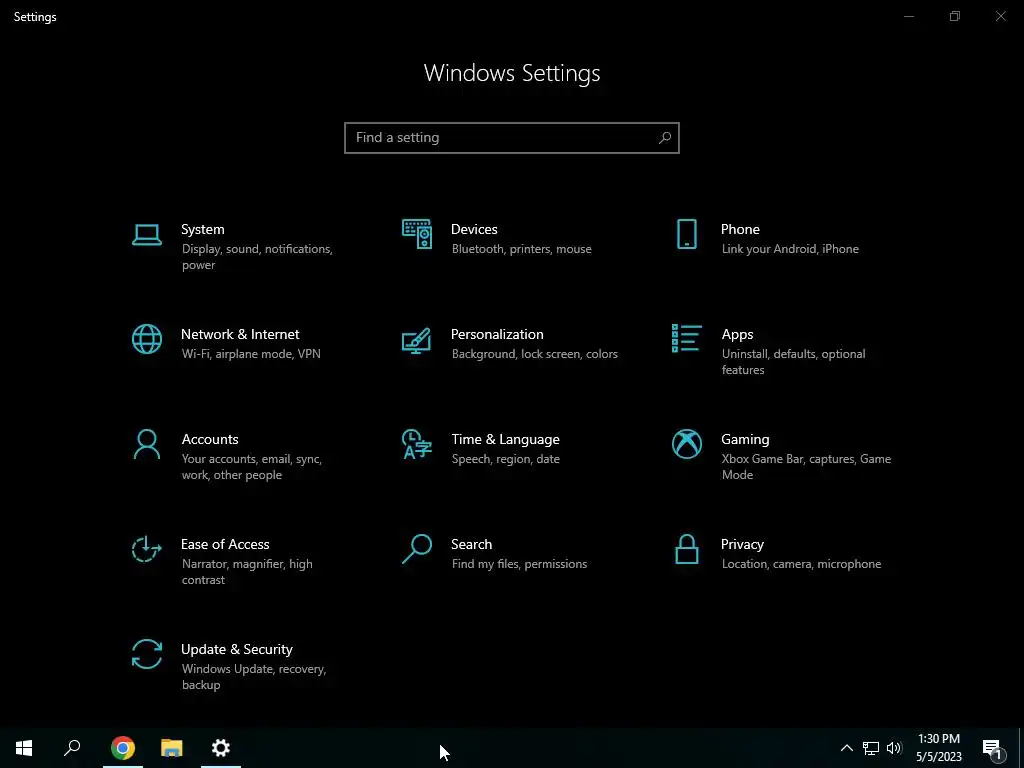Image resolution: width=1024 pixels, height=768 pixels.
Task: Open the Action Center notification icon
Action: tap(993, 748)
